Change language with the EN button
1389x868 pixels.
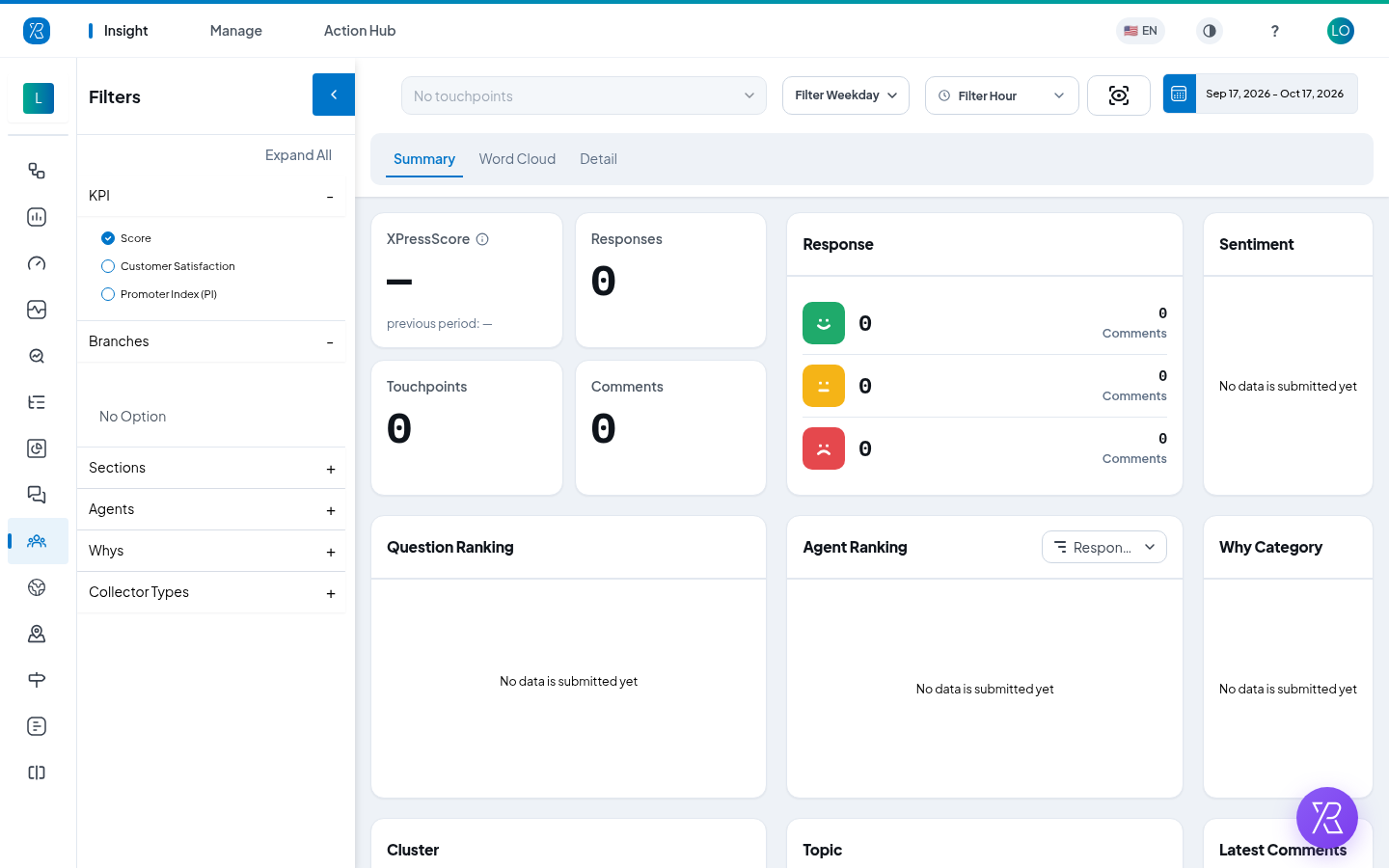[1140, 31]
